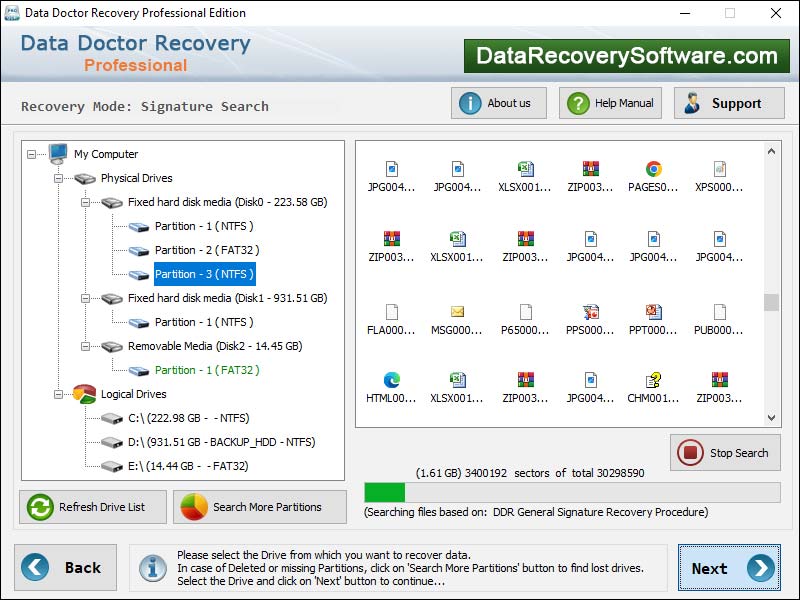Click the PUB000 file icon
800x600 pixels.
click(x=719, y=313)
